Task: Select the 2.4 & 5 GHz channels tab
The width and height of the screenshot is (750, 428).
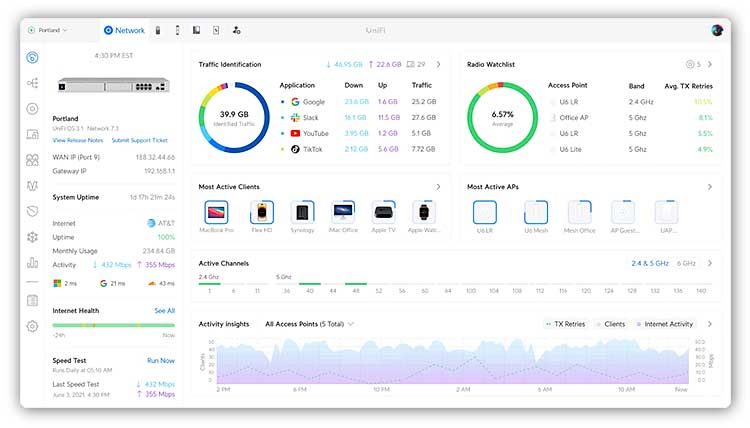Action: point(650,263)
